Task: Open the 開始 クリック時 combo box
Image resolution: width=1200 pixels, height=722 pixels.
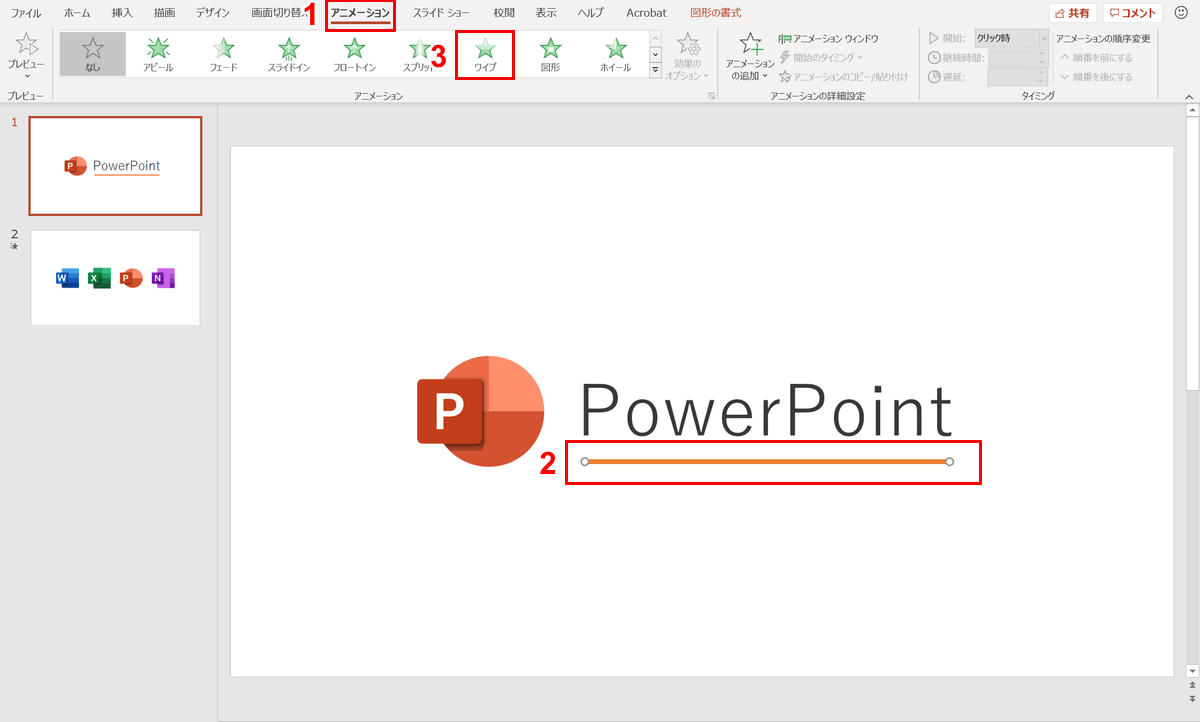Action: (1012, 37)
